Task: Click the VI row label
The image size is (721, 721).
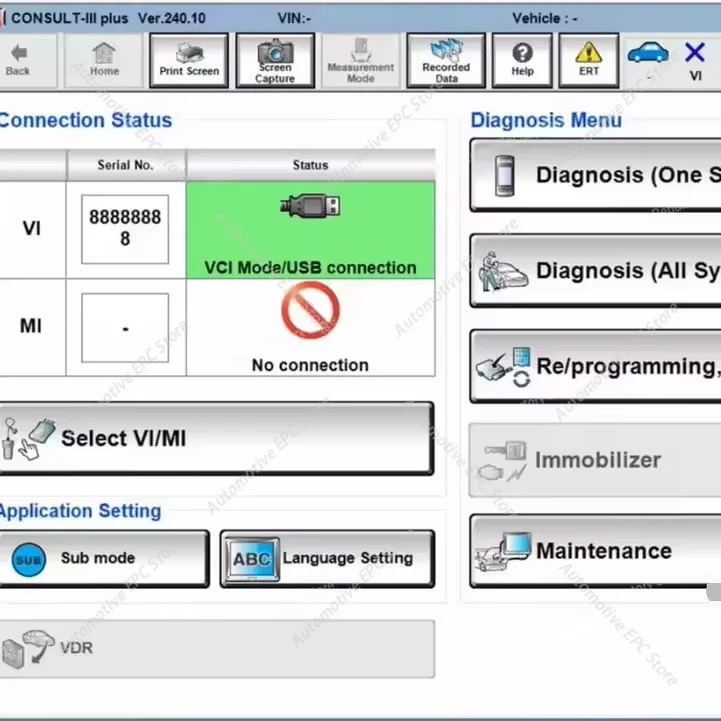Action: point(32,228)
